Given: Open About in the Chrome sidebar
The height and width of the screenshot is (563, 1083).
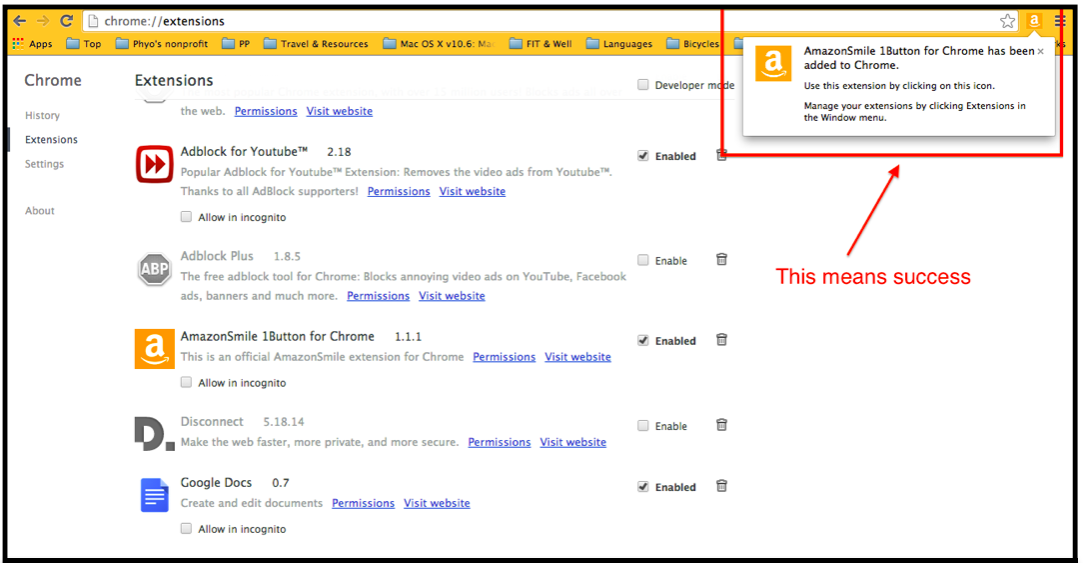Looking at the screenshot, I should pyautogui.click(x=39, y=211).
